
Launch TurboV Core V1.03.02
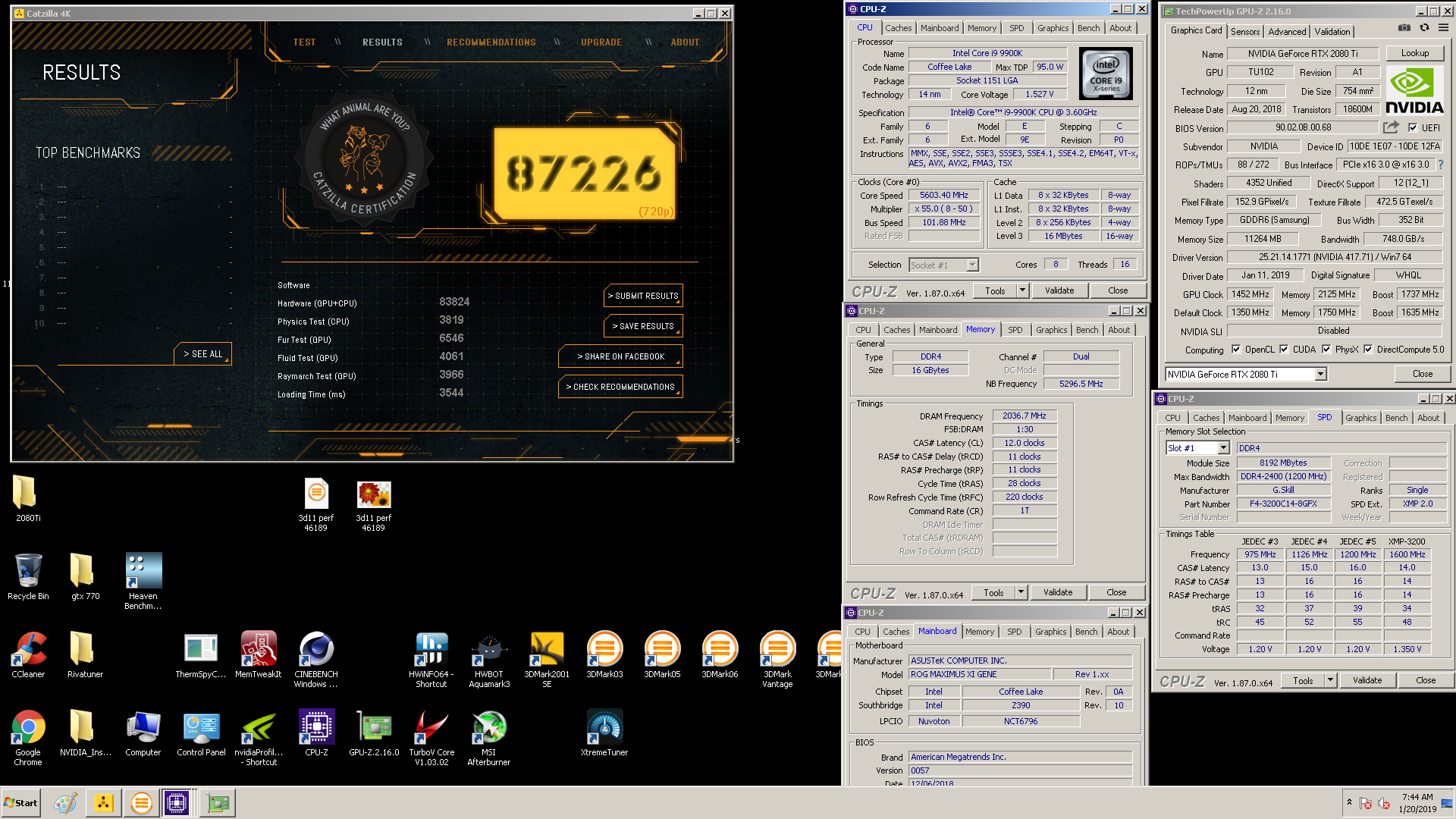[x=431, y=737]
